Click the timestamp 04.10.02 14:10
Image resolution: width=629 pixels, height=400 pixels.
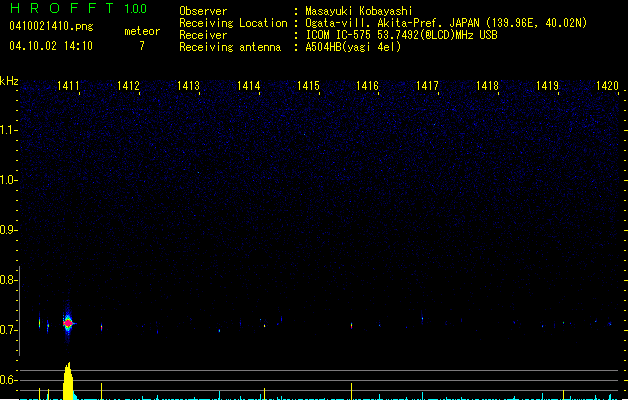[51, 46]
